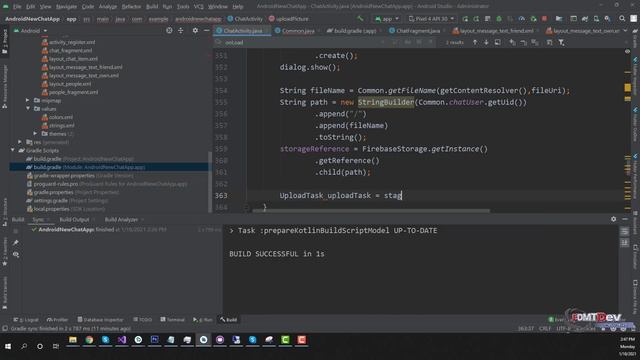The height and width of the screenshot is (360, 640).
Task: Select gradle.properties in Gradle Scripts
Action: pyautogui.click(x=73, y=192)
